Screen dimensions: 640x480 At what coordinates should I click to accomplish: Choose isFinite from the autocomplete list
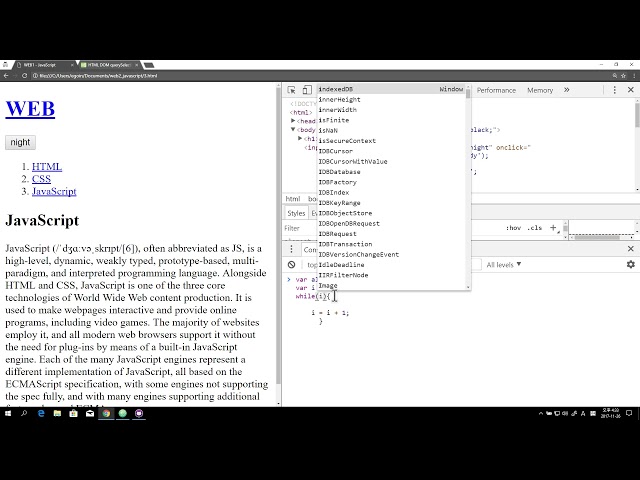tap(391, 120)
